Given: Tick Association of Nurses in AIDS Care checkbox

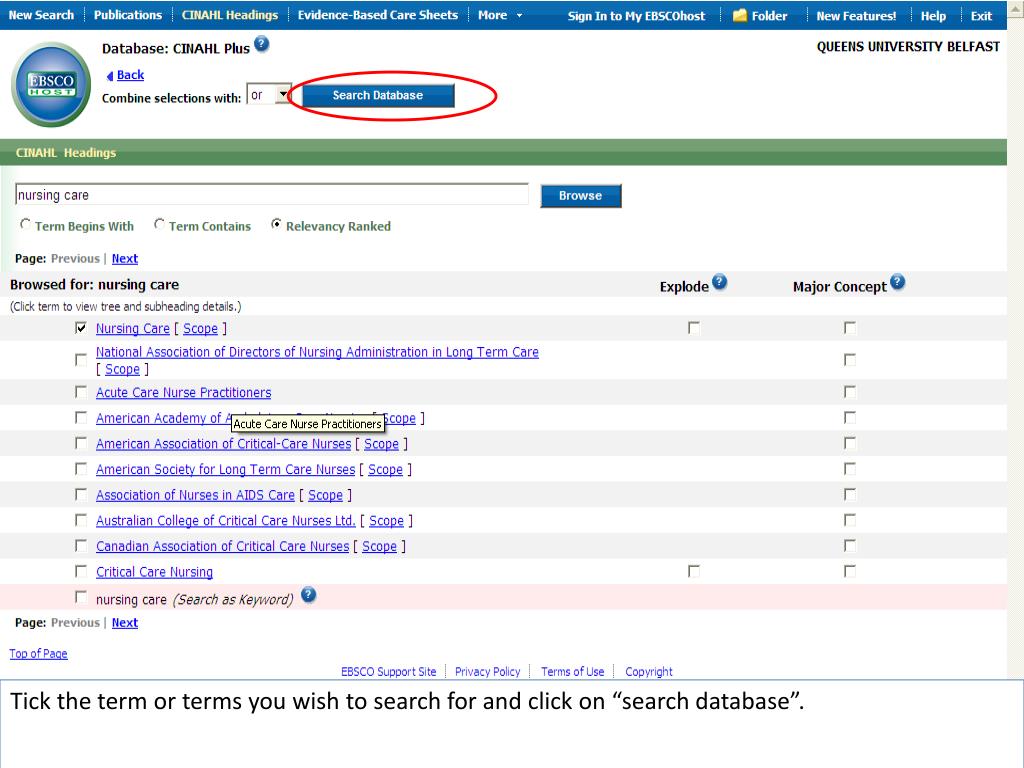Looking at the screenshot, I should coord(80,494).
